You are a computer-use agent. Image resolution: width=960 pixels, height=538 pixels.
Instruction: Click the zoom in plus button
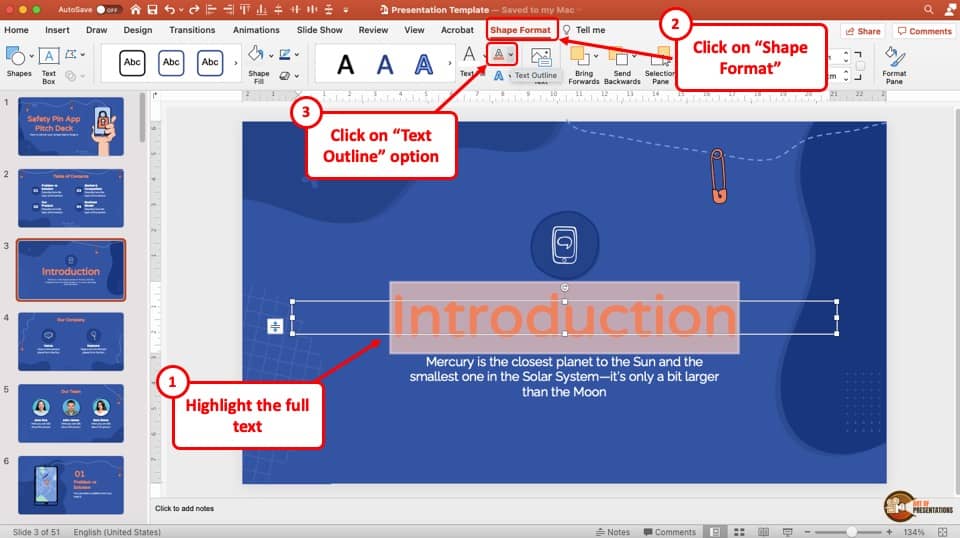pyautogui.click(x=889, y=532)
